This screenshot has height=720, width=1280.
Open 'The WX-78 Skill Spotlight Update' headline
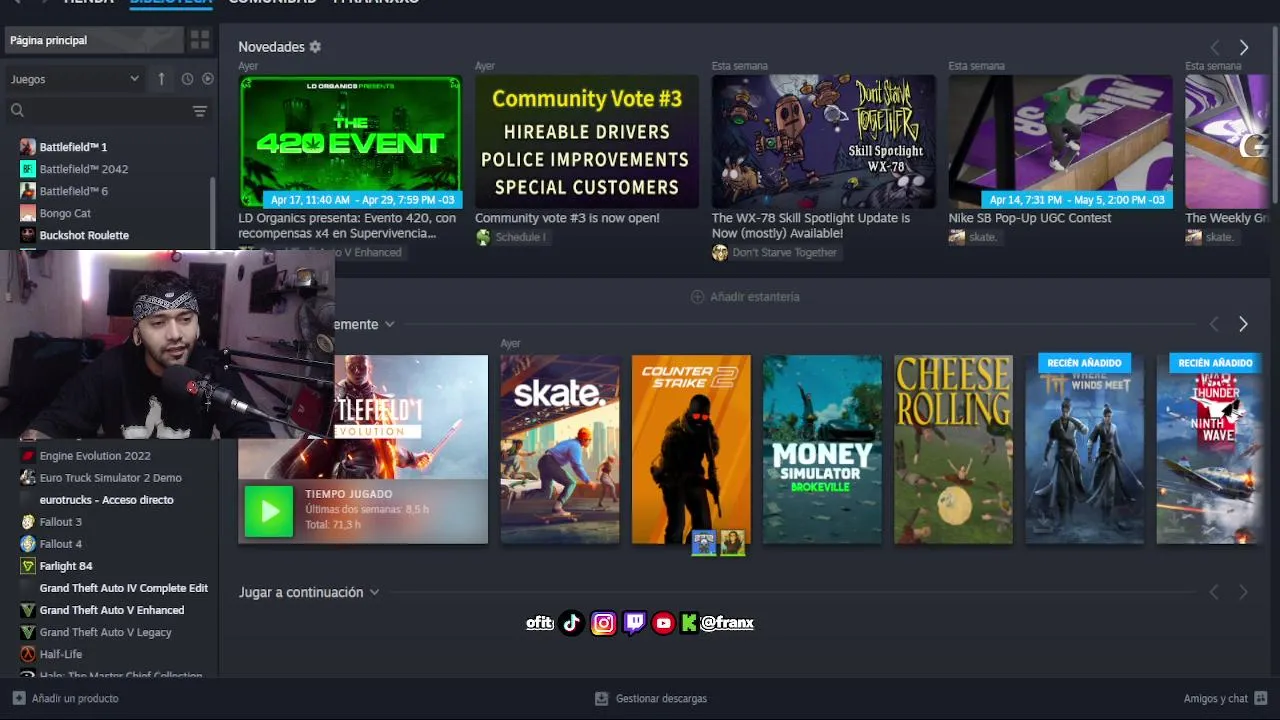811,225
